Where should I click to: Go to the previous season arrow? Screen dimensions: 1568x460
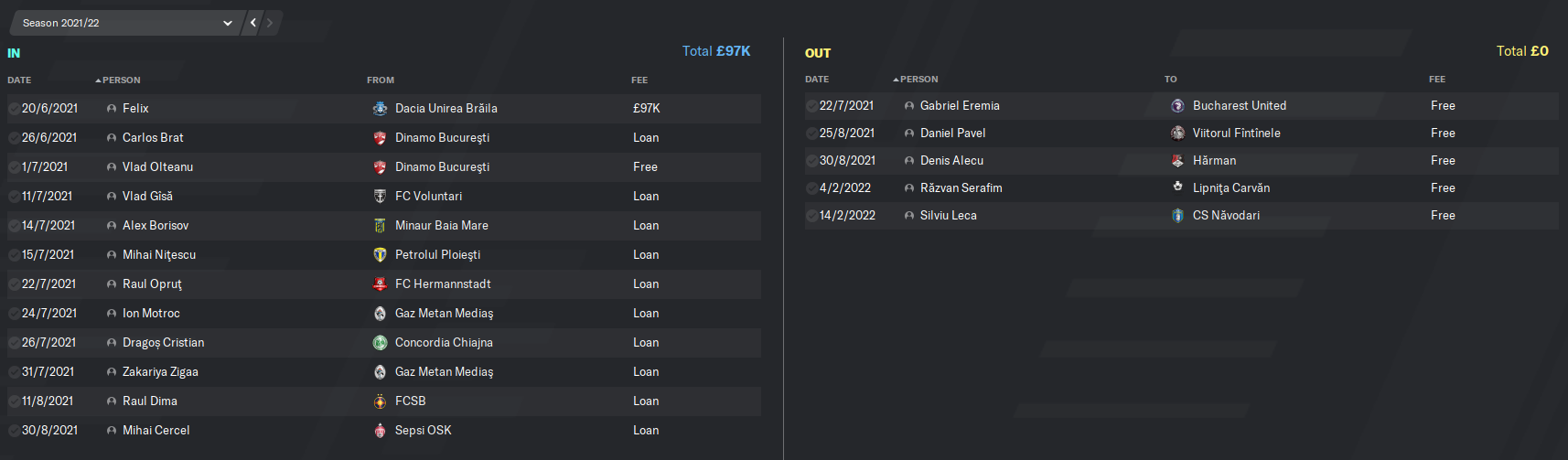(x=253, y=23)
